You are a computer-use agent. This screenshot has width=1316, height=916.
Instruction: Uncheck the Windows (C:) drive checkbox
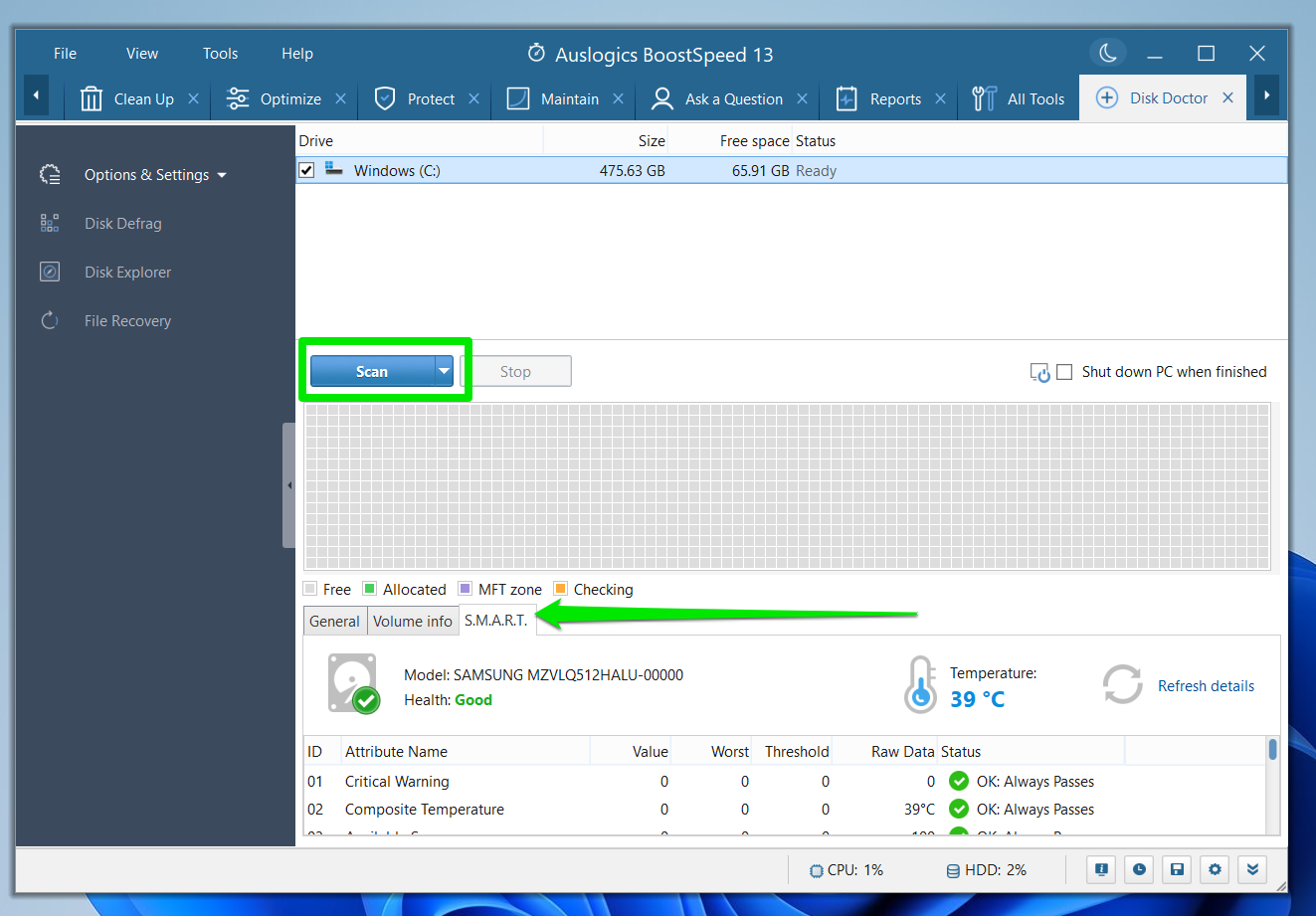pyautogui.click(x=307, y=171)
